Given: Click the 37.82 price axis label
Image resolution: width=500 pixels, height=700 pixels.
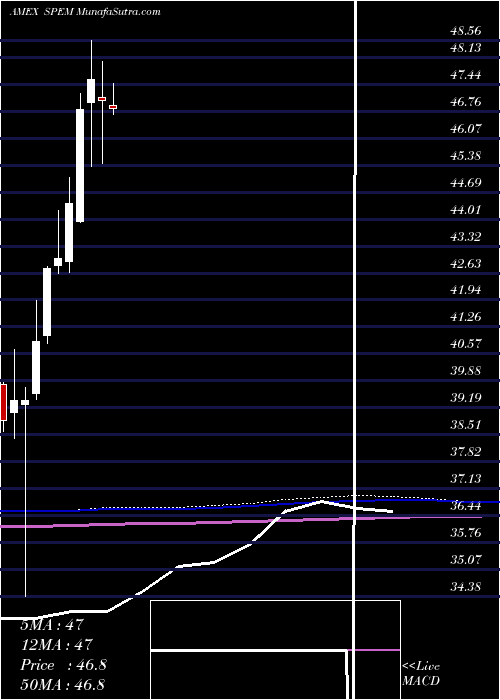Looking at the screenshot, I should tap(466, 452).
